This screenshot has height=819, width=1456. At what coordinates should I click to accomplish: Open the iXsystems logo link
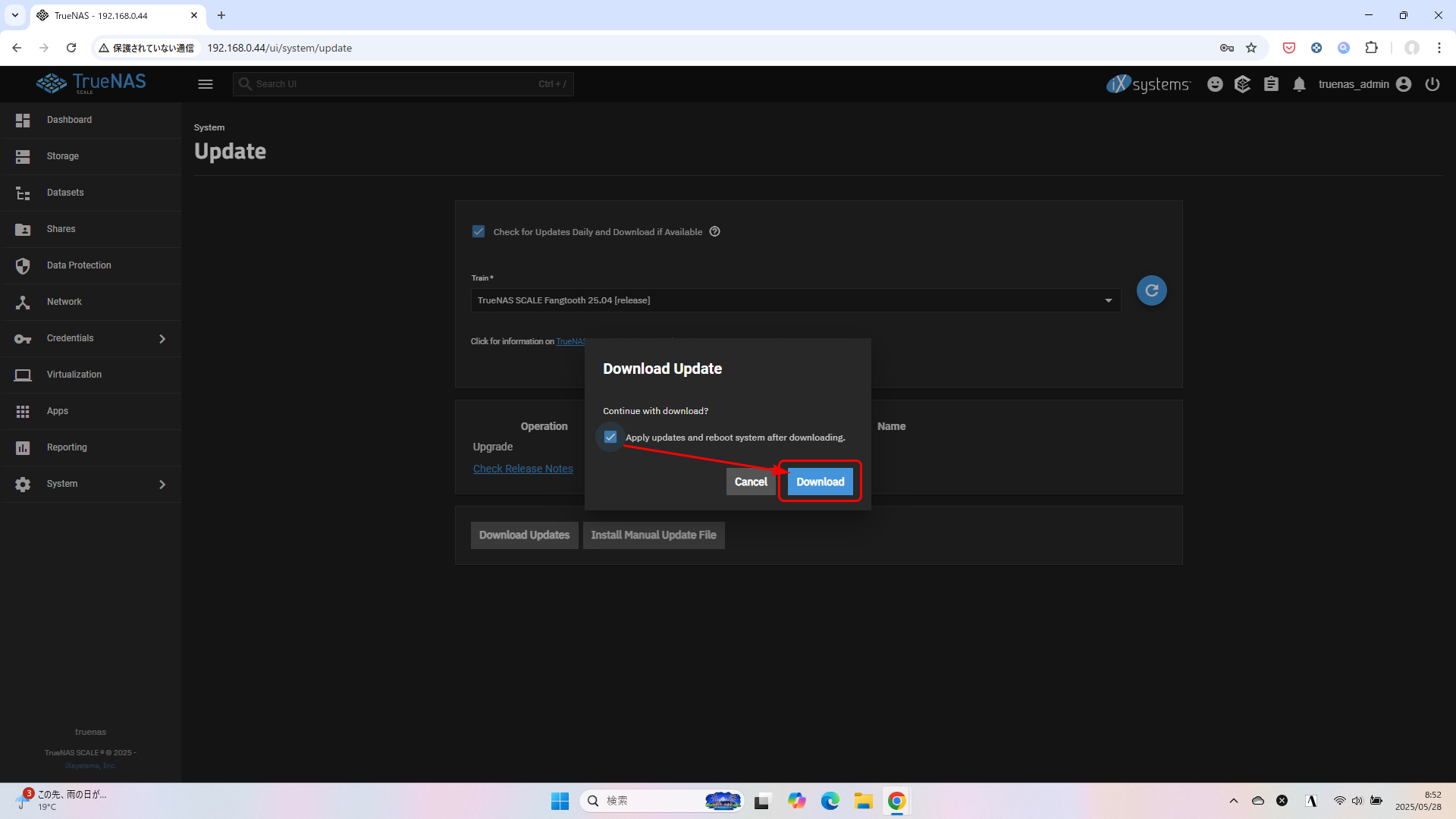pos(1148,84)
